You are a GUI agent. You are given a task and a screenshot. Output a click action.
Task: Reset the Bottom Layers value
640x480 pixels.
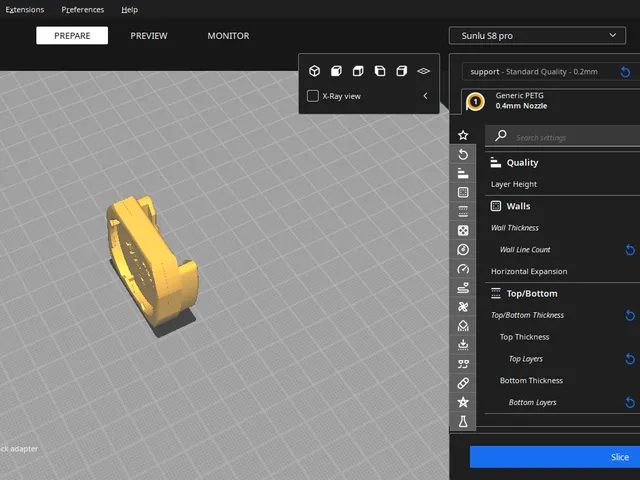(x=630, y=402)
